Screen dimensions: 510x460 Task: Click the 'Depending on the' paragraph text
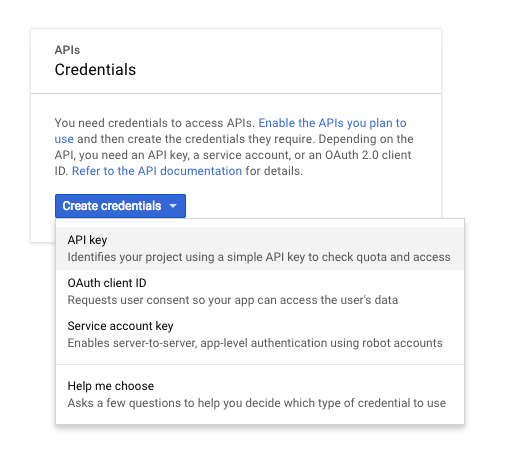pyautogui.click(x=366, y=139)
